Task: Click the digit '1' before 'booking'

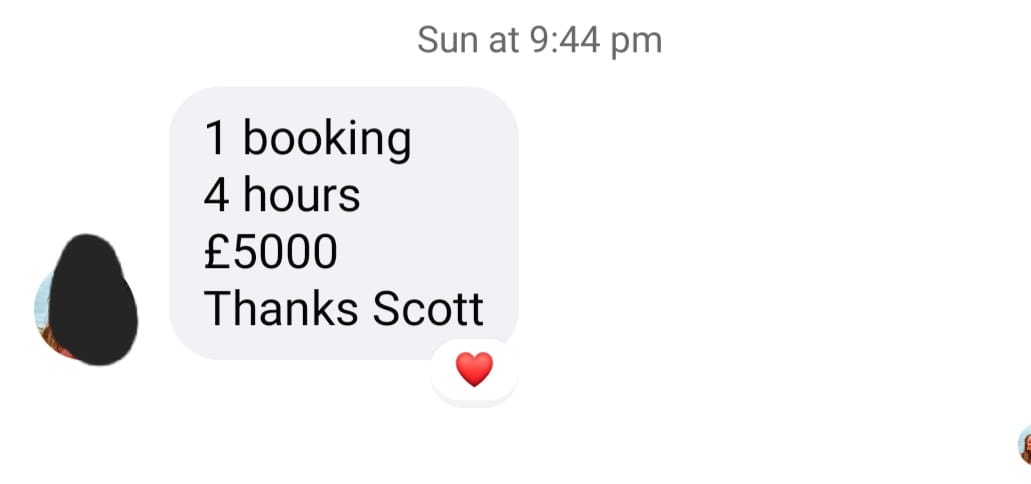Action: click(x=215, y=138)
